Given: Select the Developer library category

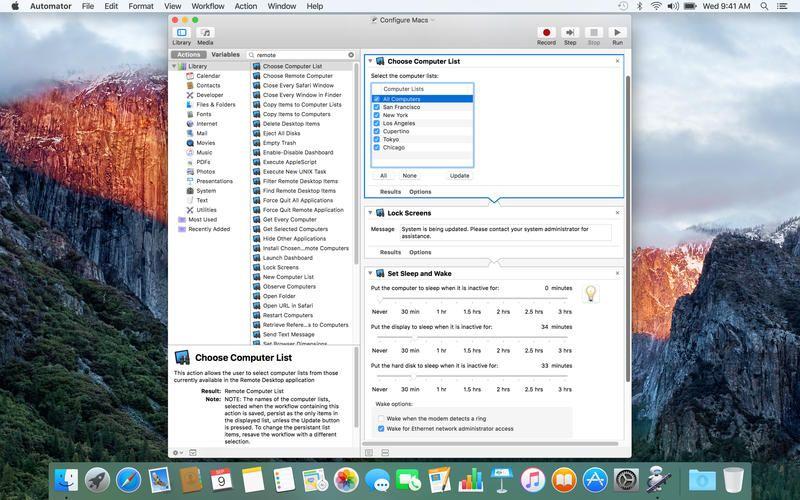Looking at the screenshot, I should point(209,95).
